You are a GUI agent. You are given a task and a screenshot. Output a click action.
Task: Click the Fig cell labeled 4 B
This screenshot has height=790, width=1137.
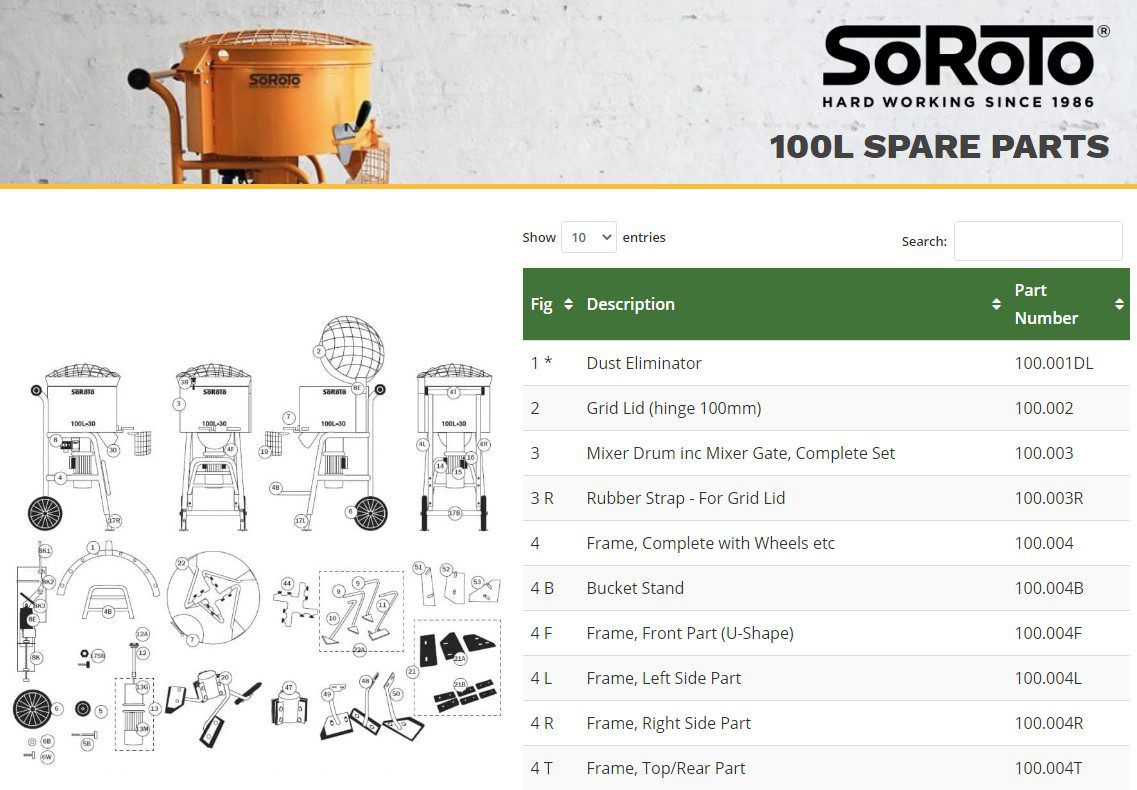[542, 588]
